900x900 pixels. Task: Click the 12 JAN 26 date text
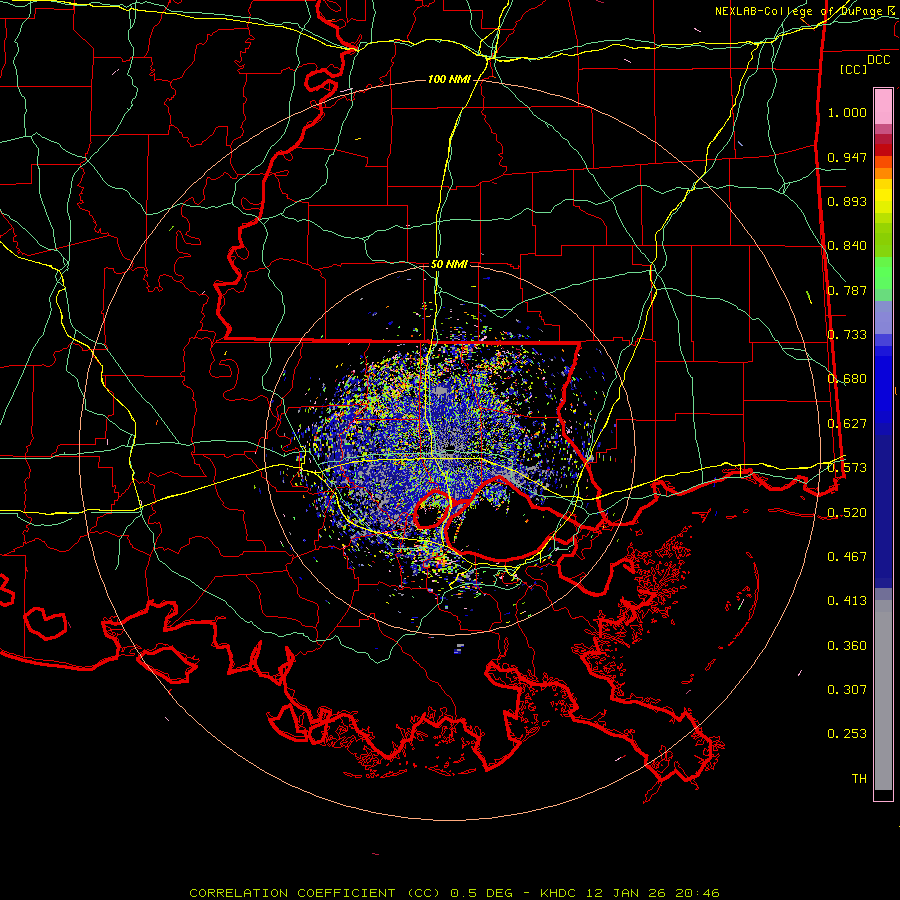(x=626, y=893)
